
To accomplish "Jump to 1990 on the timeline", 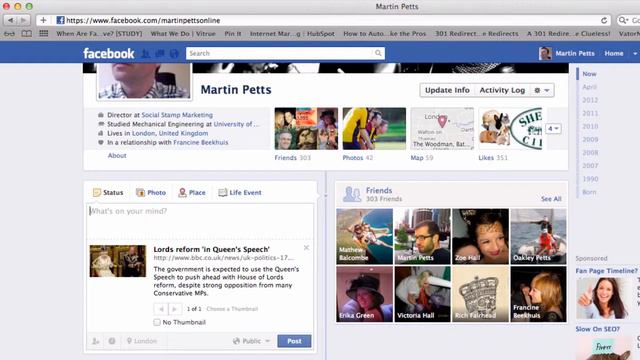I will (590, 179).
